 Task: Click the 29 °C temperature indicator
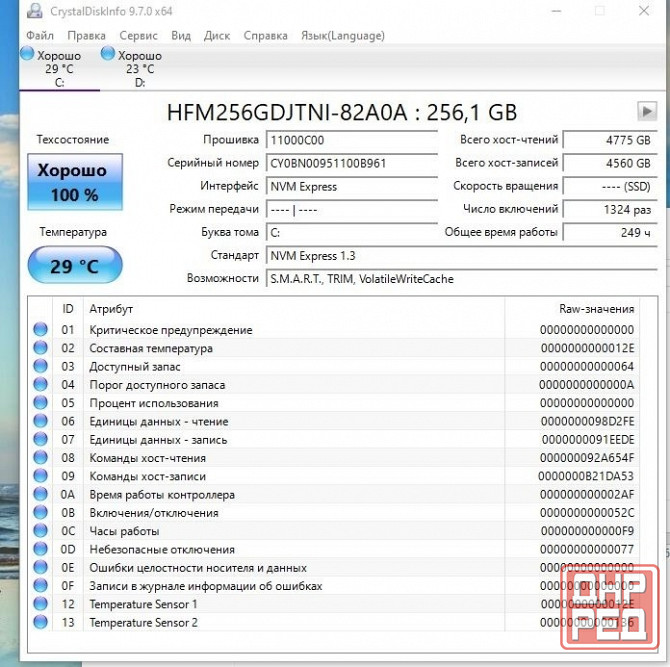(x=75, y=265)
